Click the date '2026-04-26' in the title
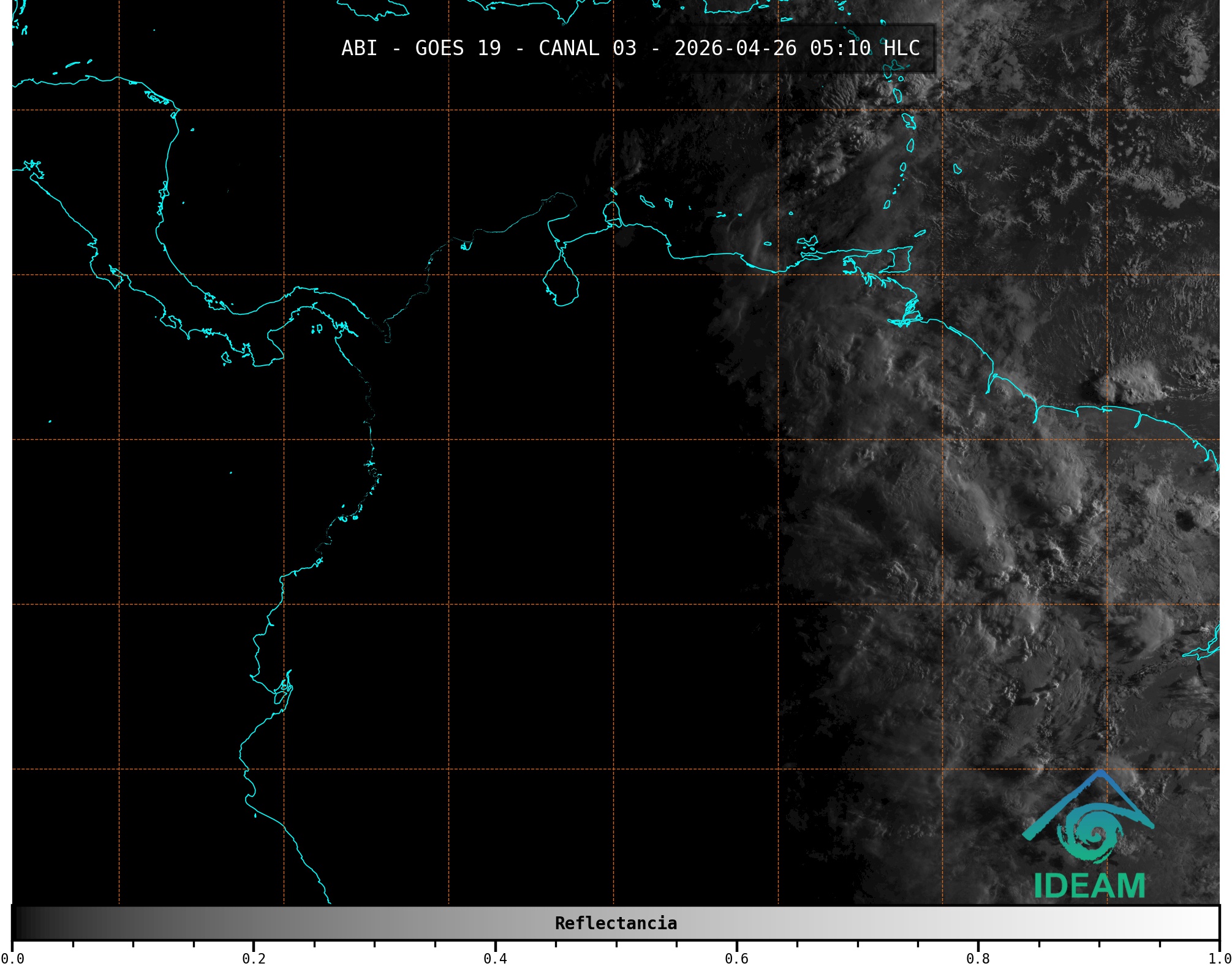Viewport: 1232px width, 966px height. coord(735,48)
